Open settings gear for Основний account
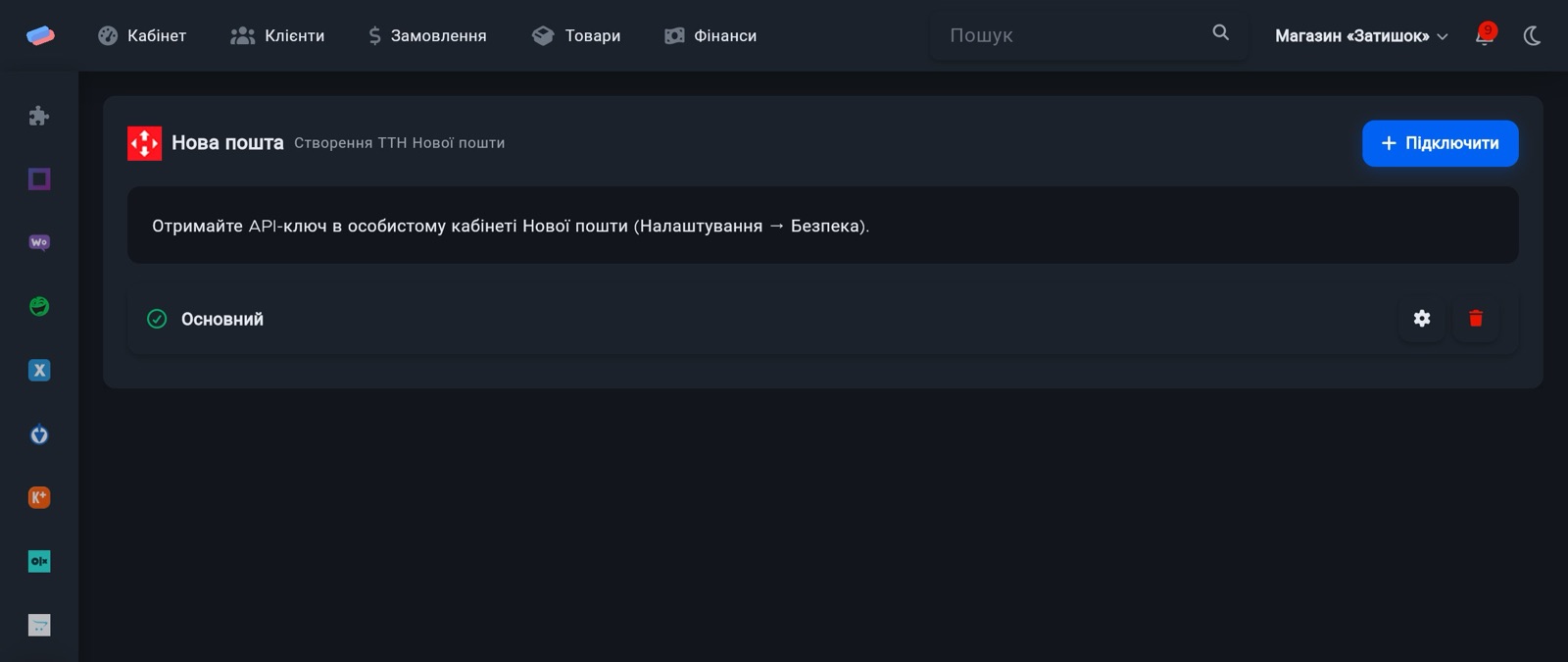Image resolution: width=1568 pixels, height=662 pixels. click(x=1422, y=318)
